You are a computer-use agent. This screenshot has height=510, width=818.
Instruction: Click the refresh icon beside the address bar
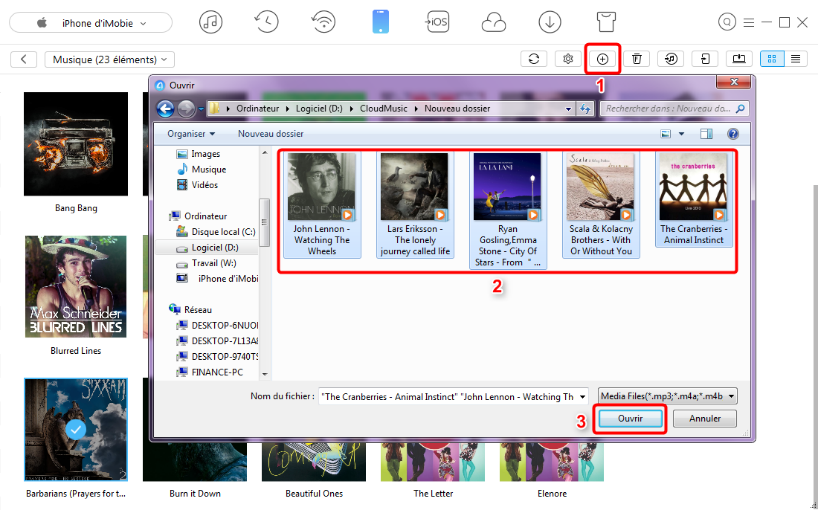585,108
